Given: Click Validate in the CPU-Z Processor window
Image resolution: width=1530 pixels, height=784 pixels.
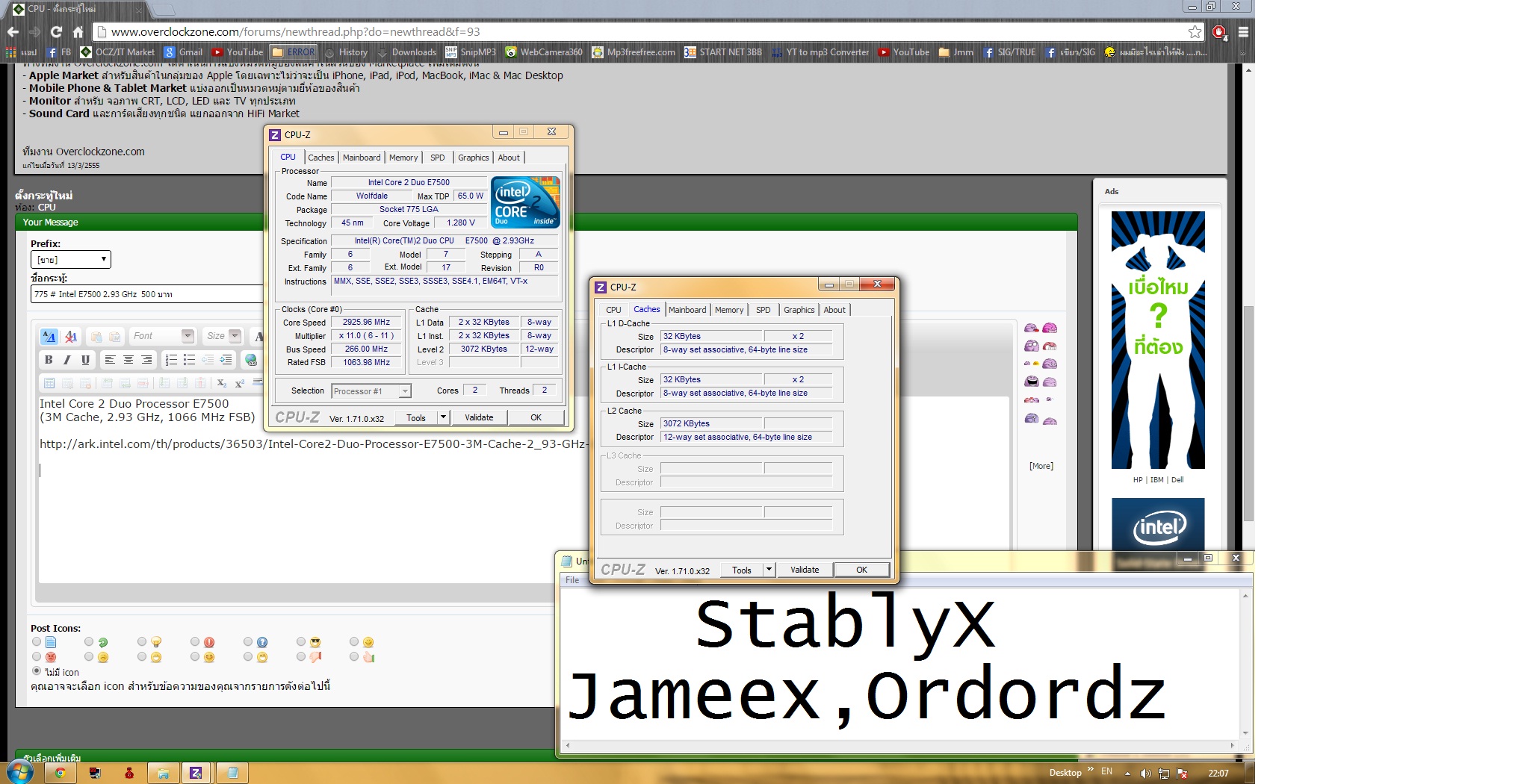Looking at the screenshot, I should point(479,417).
